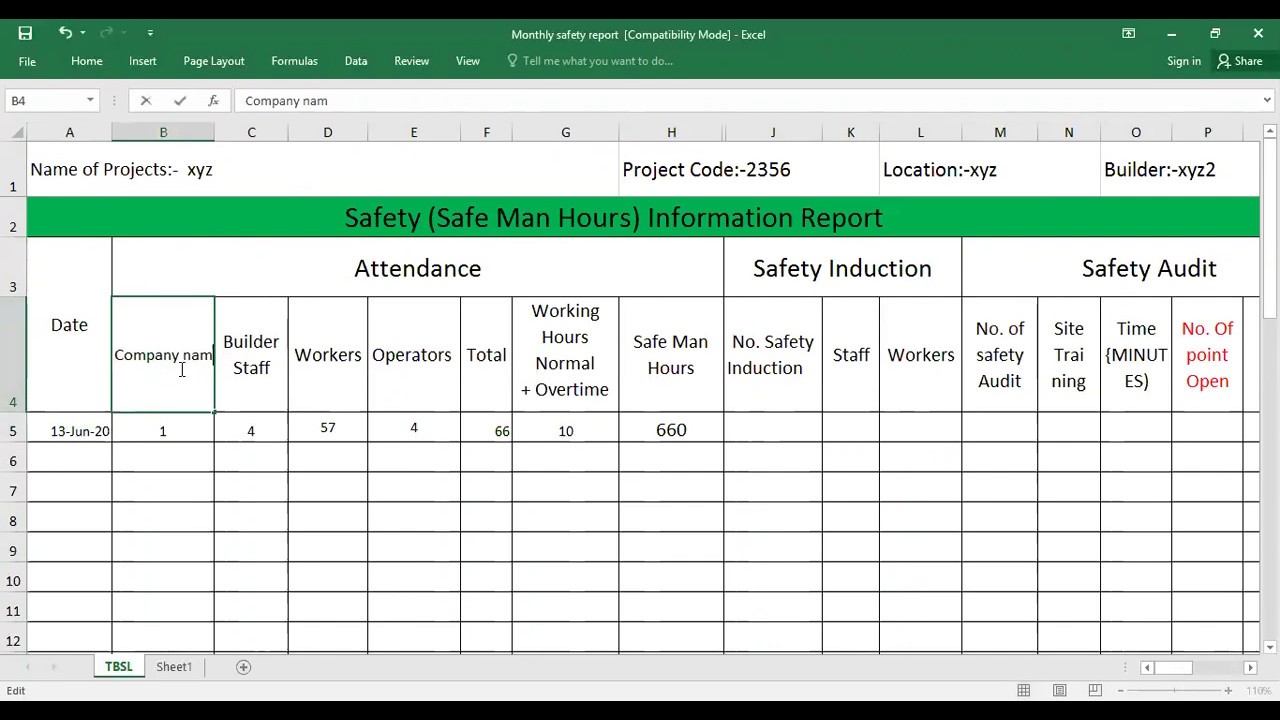Open Customize Quick Access Toolbar dropdown
1280x720 pixels.
pos(150,33)
